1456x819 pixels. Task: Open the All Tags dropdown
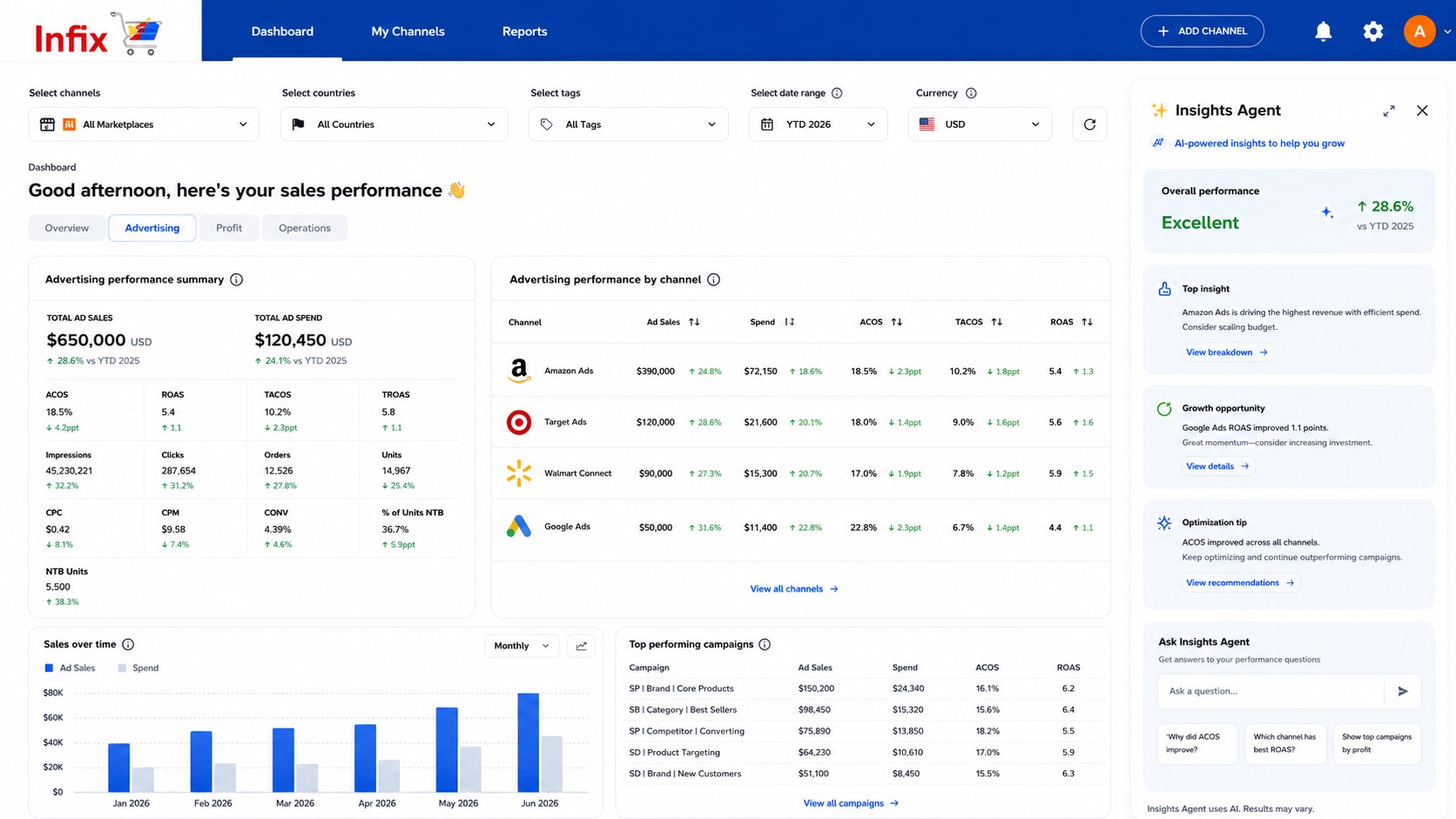click(x=628, y=124)
